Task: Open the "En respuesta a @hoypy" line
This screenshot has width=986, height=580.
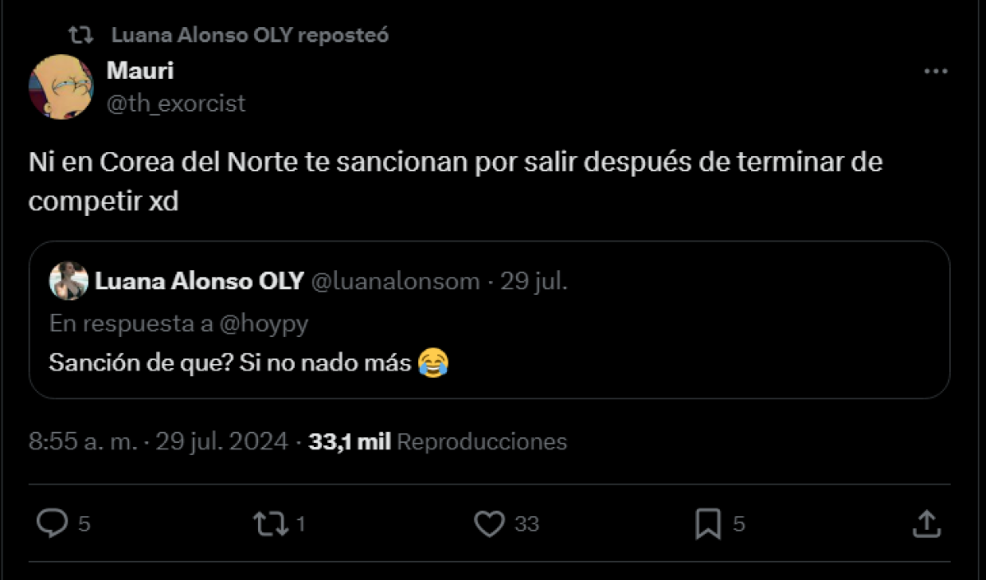Action: [x=179, y=324]
